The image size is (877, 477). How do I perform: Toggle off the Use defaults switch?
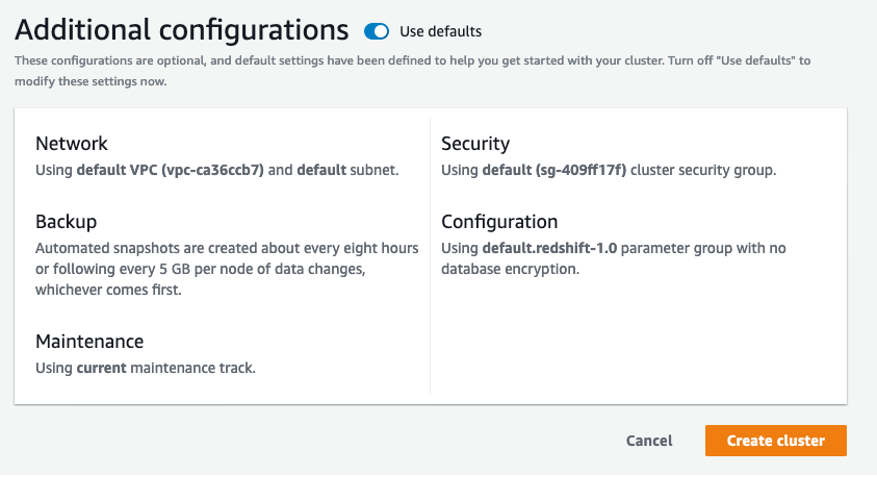[x=376, y=31]
